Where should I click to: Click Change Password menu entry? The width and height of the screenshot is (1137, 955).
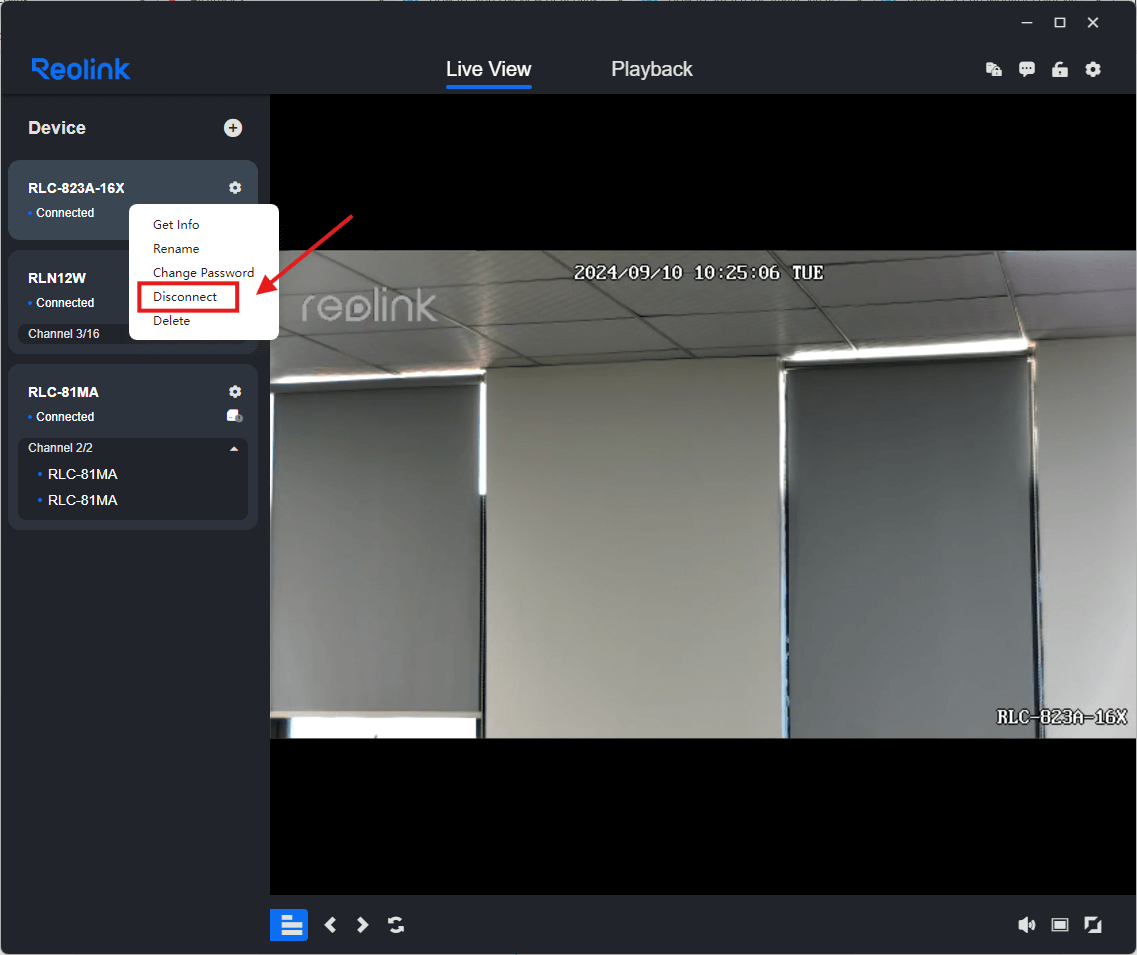coord(204,273)
